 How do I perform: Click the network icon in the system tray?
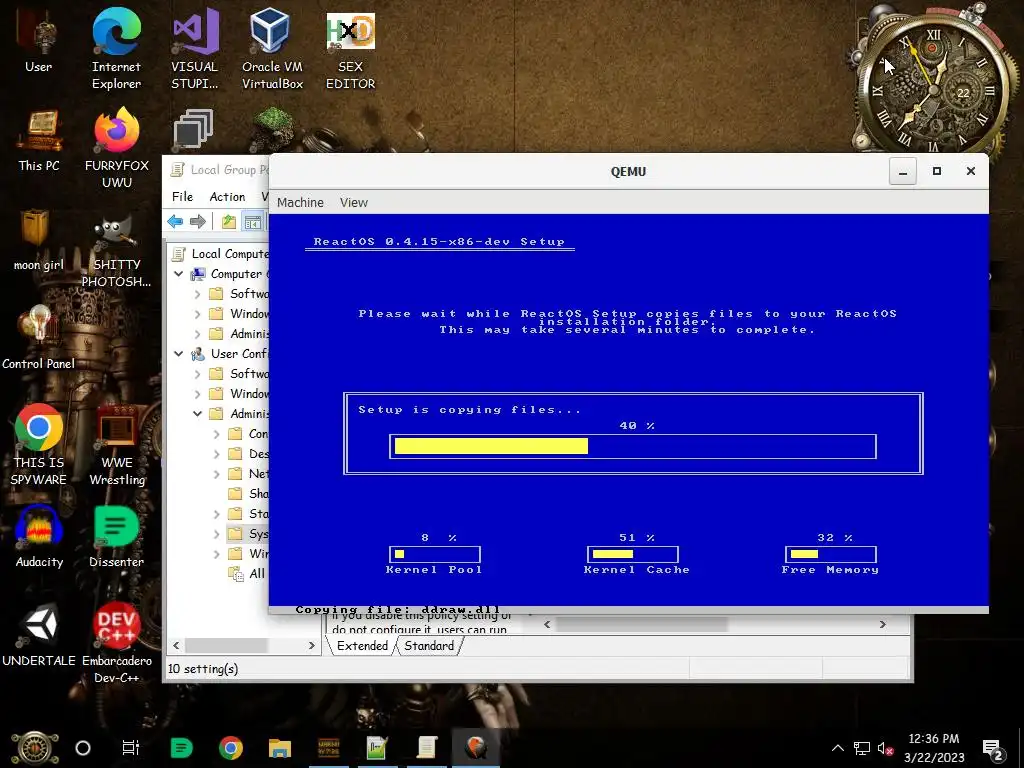862,748
